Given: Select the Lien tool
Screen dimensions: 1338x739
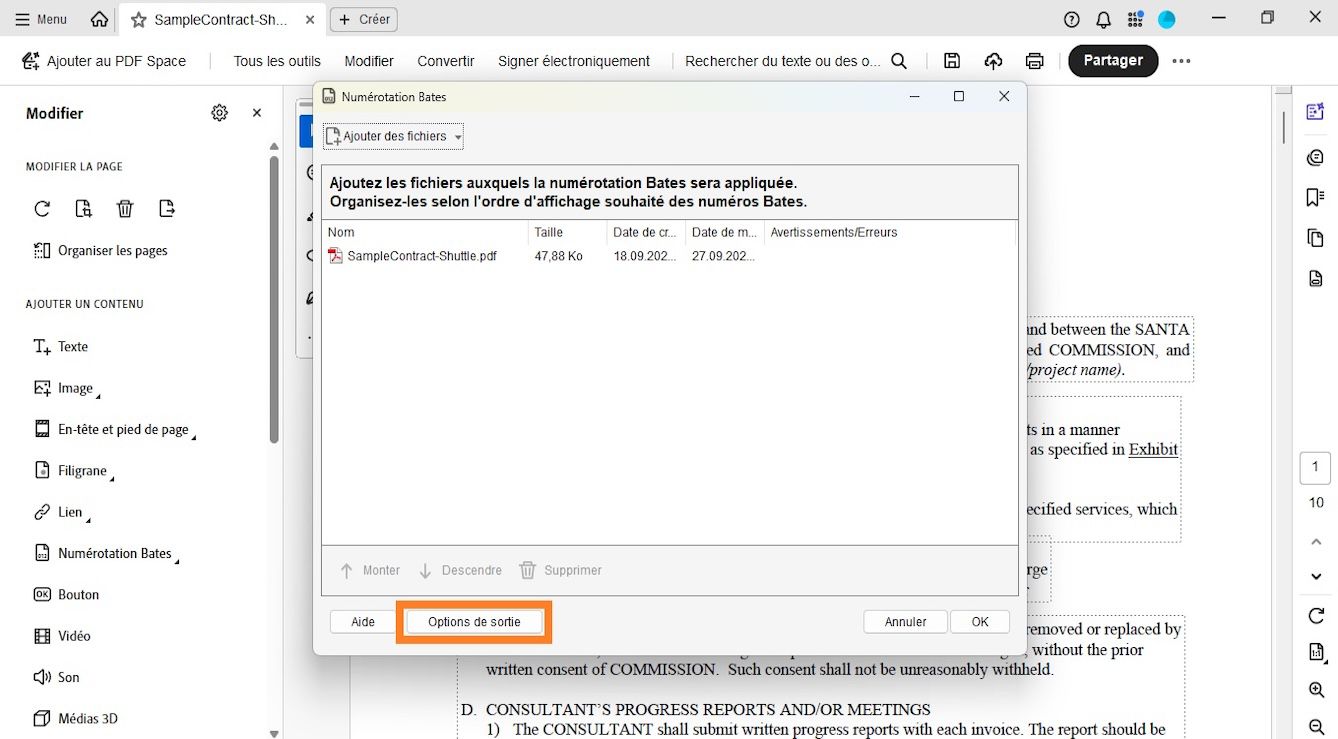Looking at the screenshot, I should click(67, 511).
